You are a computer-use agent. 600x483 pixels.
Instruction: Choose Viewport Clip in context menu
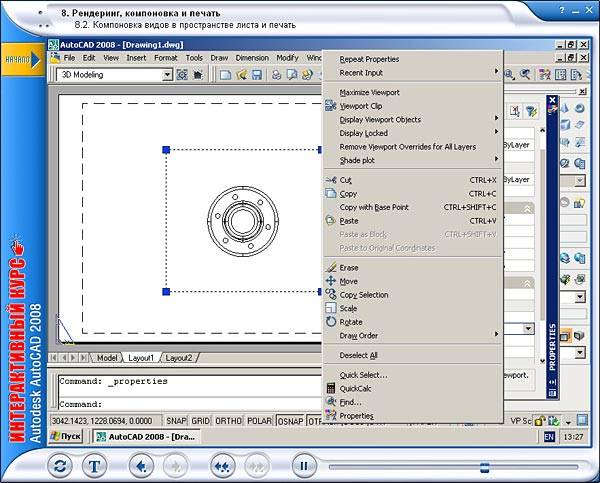click(x=412, y=106)
